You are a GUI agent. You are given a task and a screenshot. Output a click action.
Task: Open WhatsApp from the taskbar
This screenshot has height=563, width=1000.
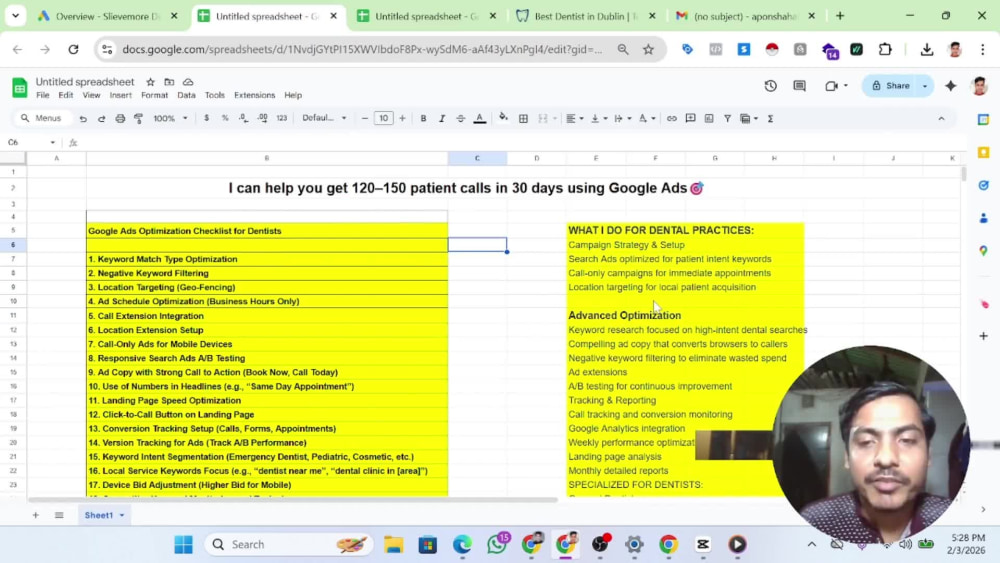497,545
